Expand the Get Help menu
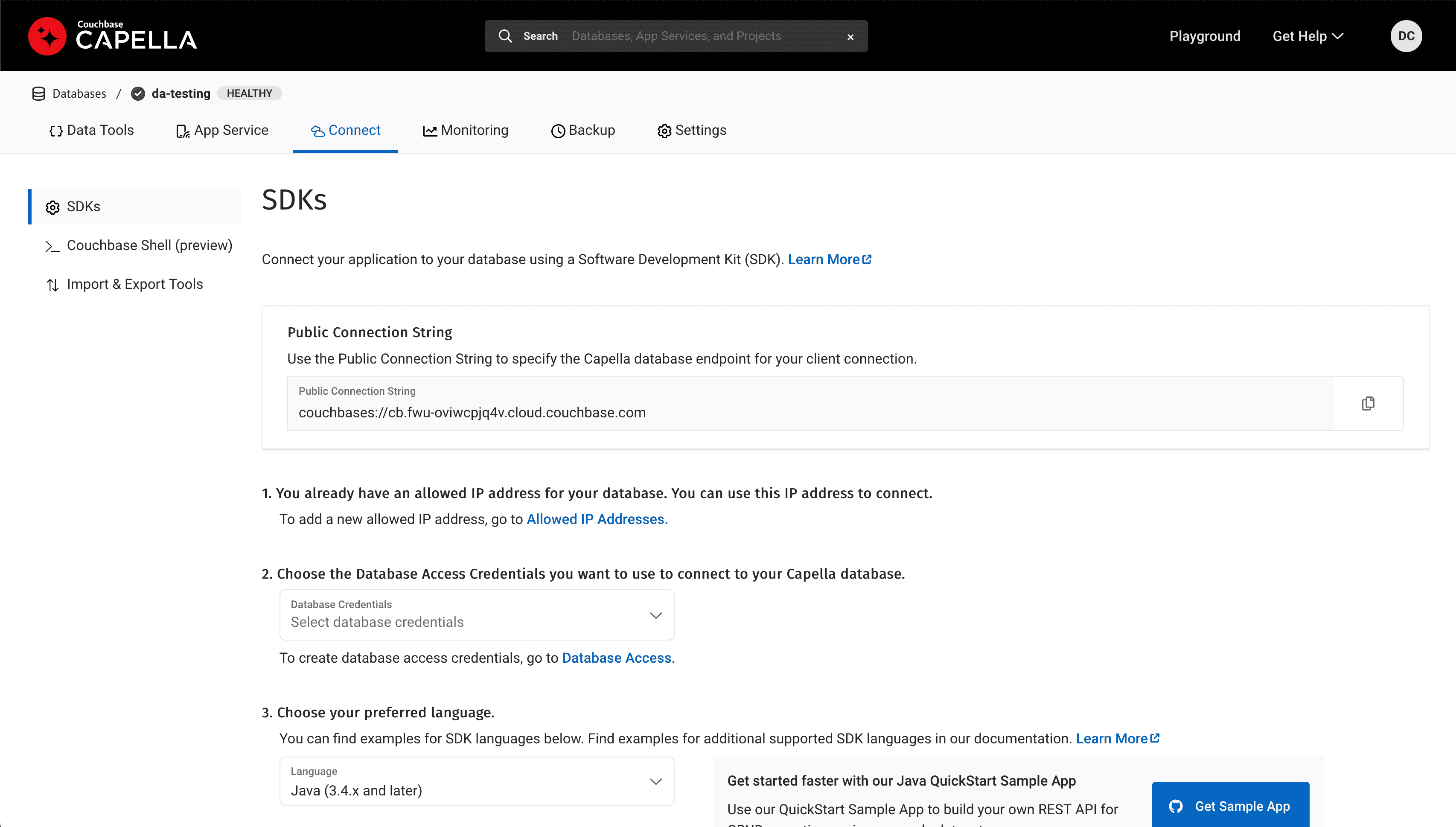The height and width of the screenshot is (827, 1456). pos(1307,36)
